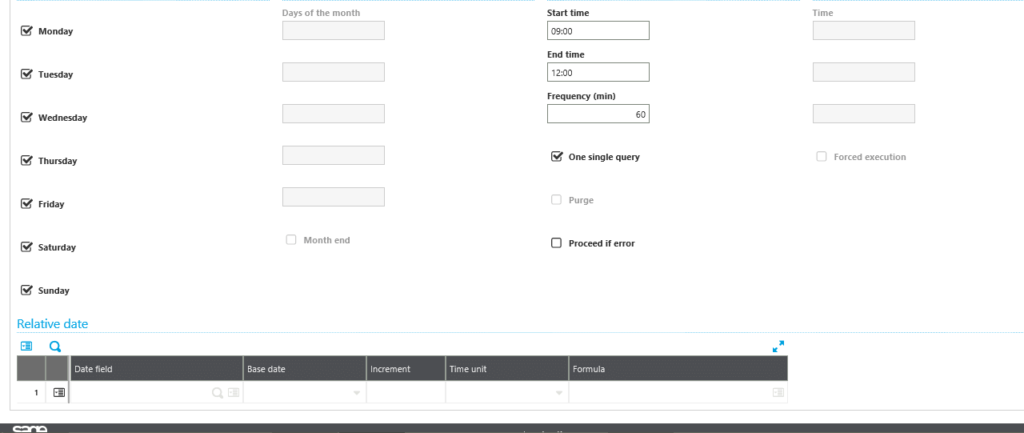Uncheck the Monday checkbox
The image size is (1024, 433).
(27, 31)
